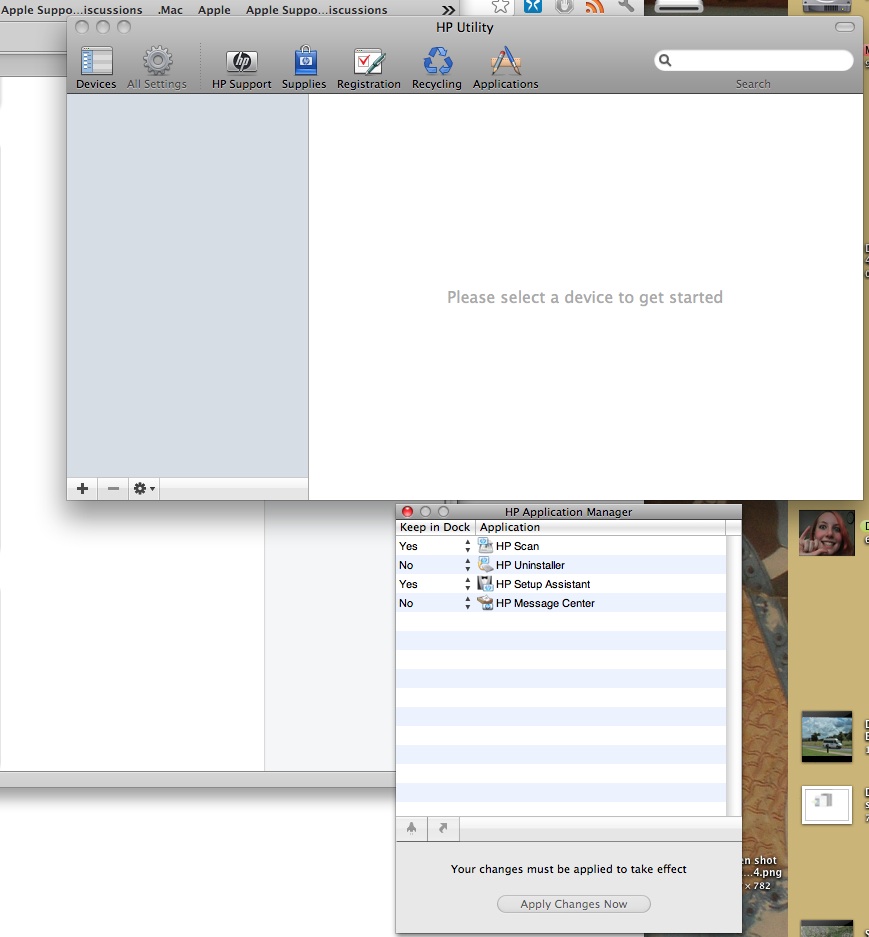This screenshot has width=869, height=937.
Task: Click Apply Changes Now button
Action: 574,904
